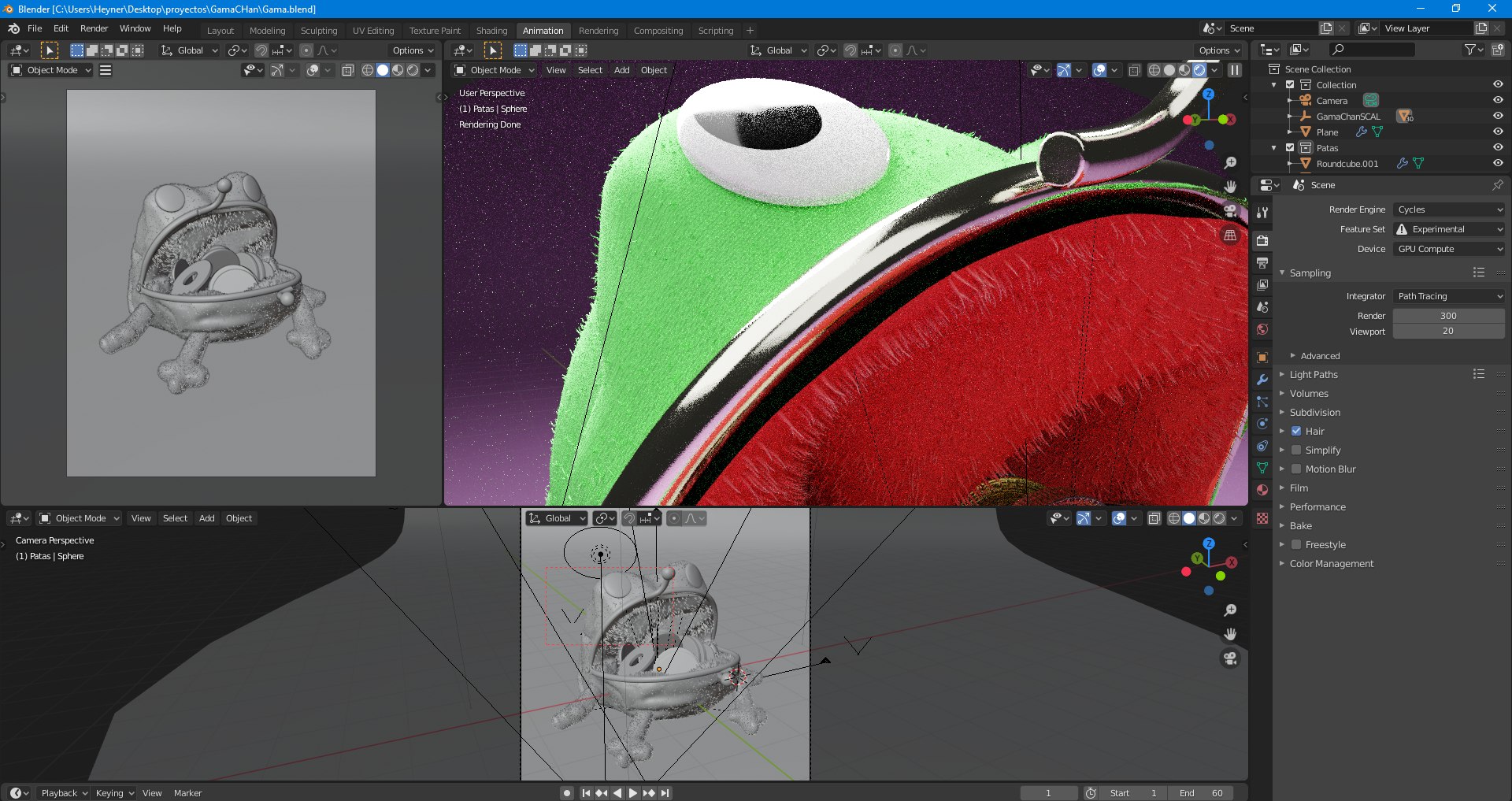Click the Render samples 300 slider
The image size is (1512, 801).
pos(1449,316)
